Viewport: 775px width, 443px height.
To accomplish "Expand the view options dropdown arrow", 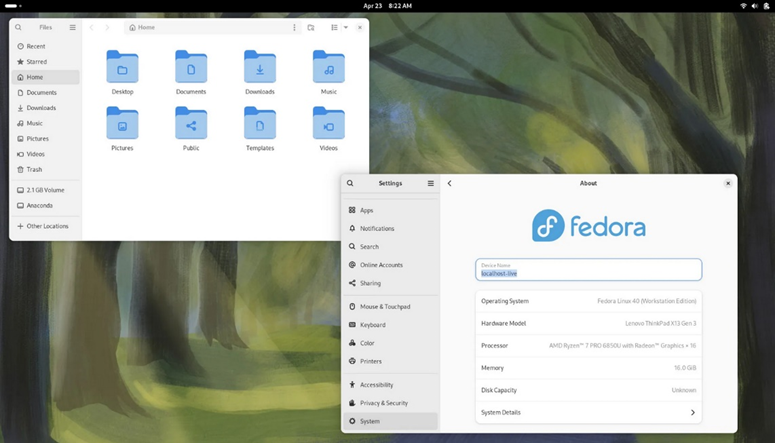I will point(346,28).
